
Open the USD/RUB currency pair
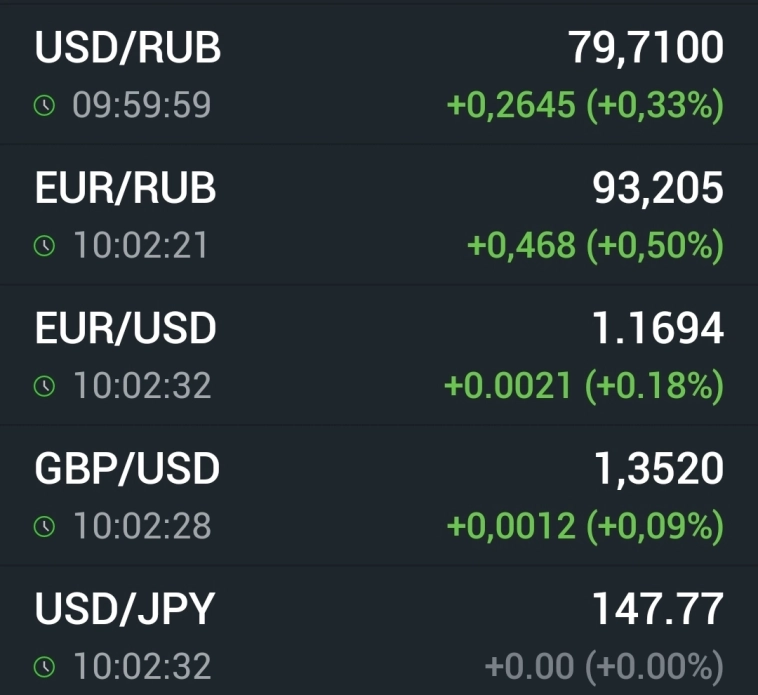[x=128, y=48]
